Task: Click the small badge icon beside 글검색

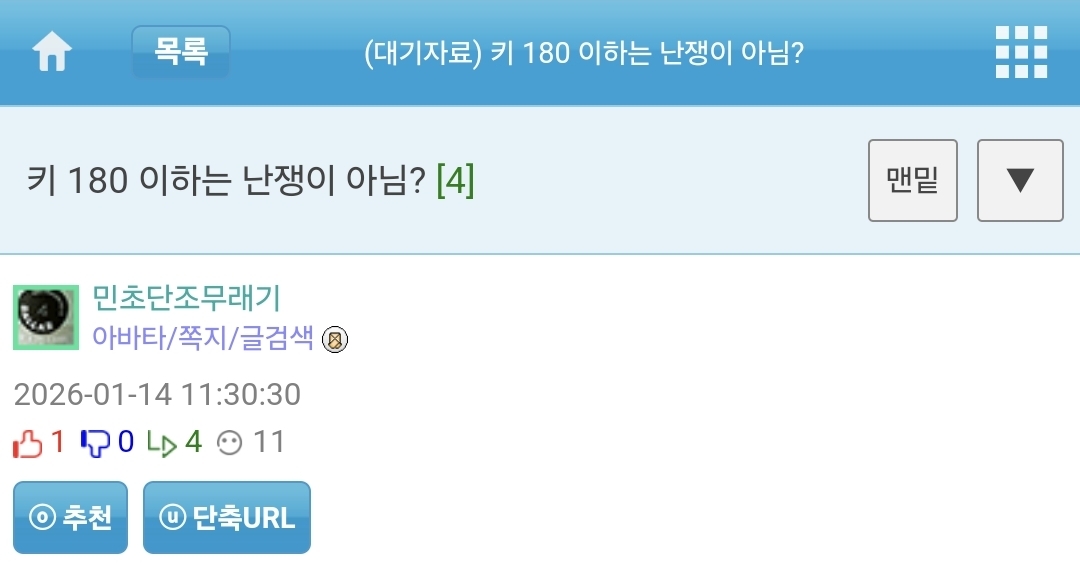Action: (x=336, y=340)
